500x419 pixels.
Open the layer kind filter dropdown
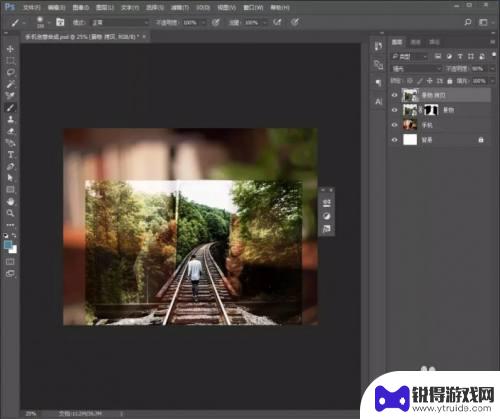[410, 57]
